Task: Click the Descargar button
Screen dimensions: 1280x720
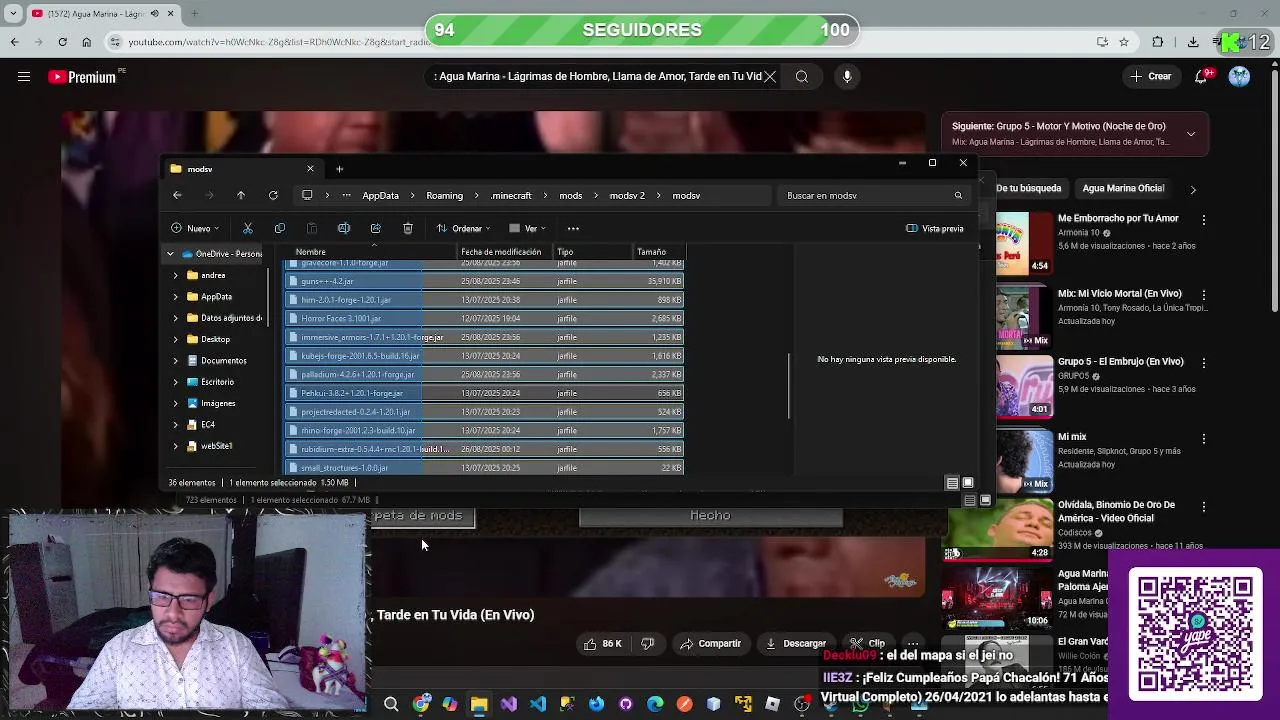Action: [x=796, y=644]
